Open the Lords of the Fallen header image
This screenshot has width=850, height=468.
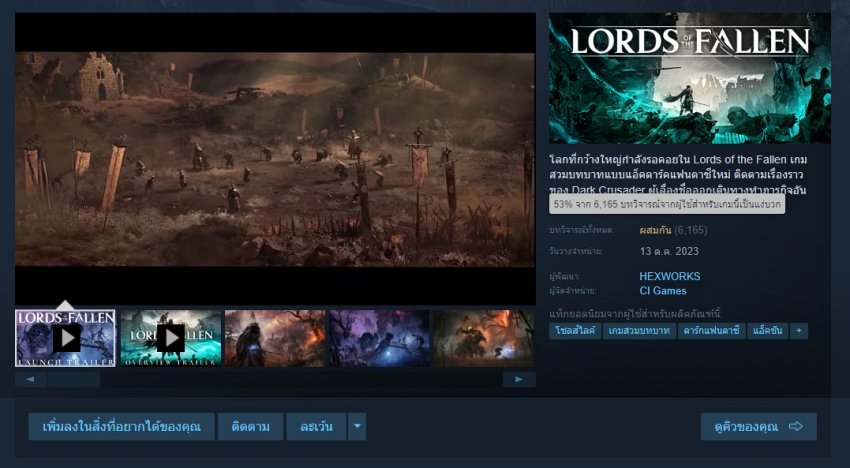pyautogui.click(x=690, y=78)
